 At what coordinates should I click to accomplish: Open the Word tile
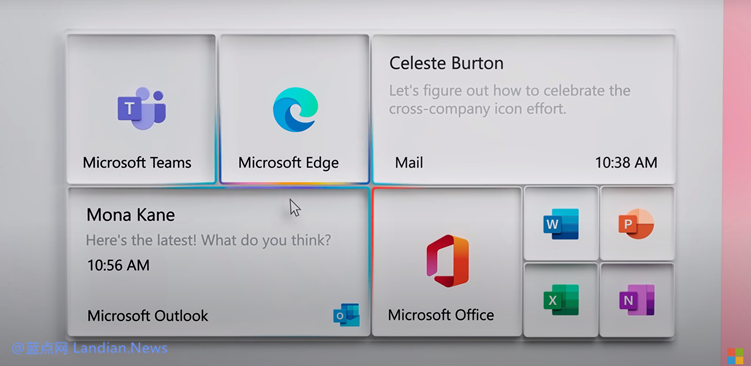[x=561, y=224]
